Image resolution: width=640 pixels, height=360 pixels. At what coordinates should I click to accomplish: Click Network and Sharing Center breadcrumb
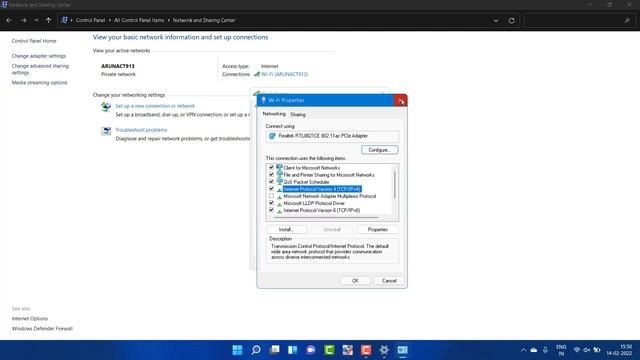[204, 20]
